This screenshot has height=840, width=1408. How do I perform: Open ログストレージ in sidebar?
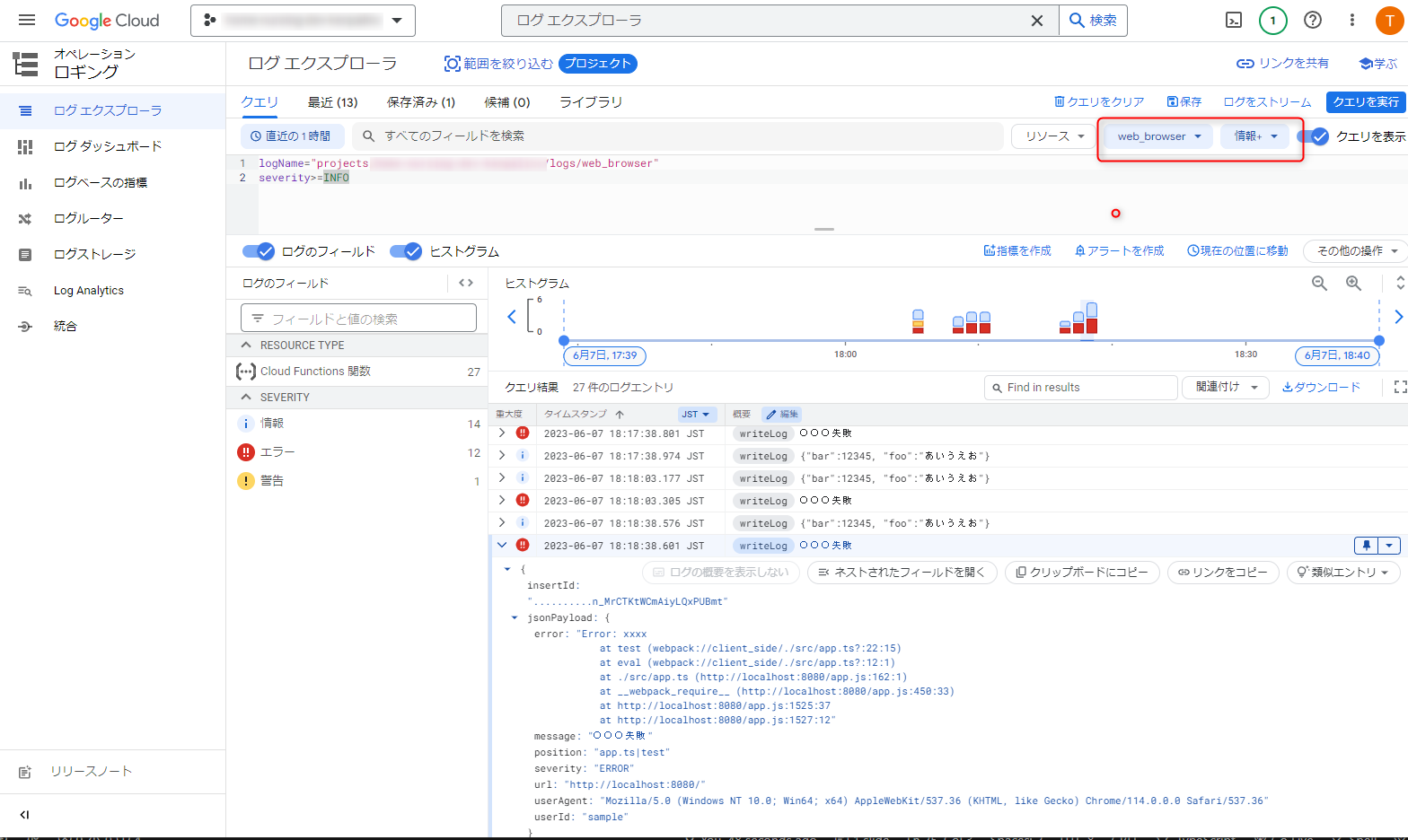click(x=112, y=254)
